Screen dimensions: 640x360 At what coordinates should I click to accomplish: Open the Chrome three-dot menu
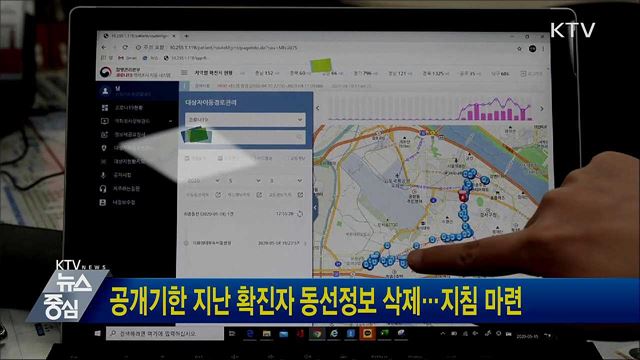tap(543, 49)
